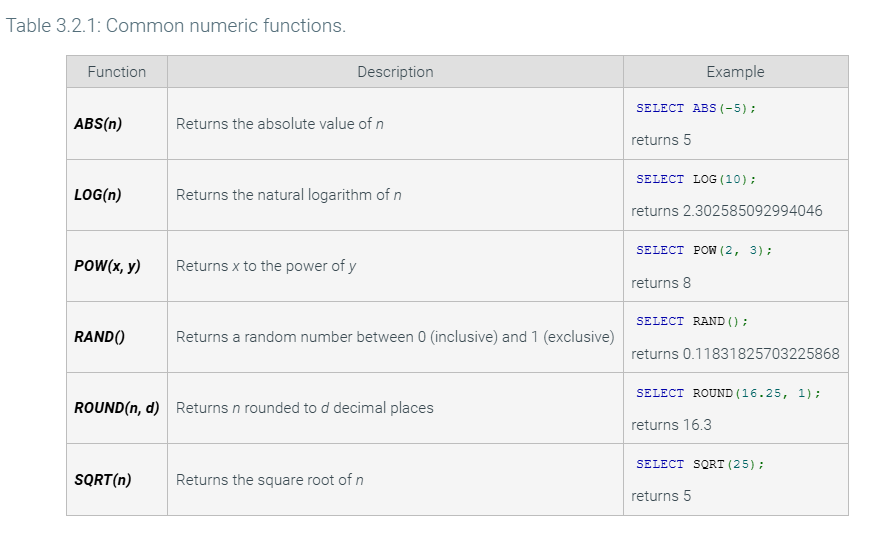
Task: Click the RAND() function name cell
Action: tap(99, 337)
